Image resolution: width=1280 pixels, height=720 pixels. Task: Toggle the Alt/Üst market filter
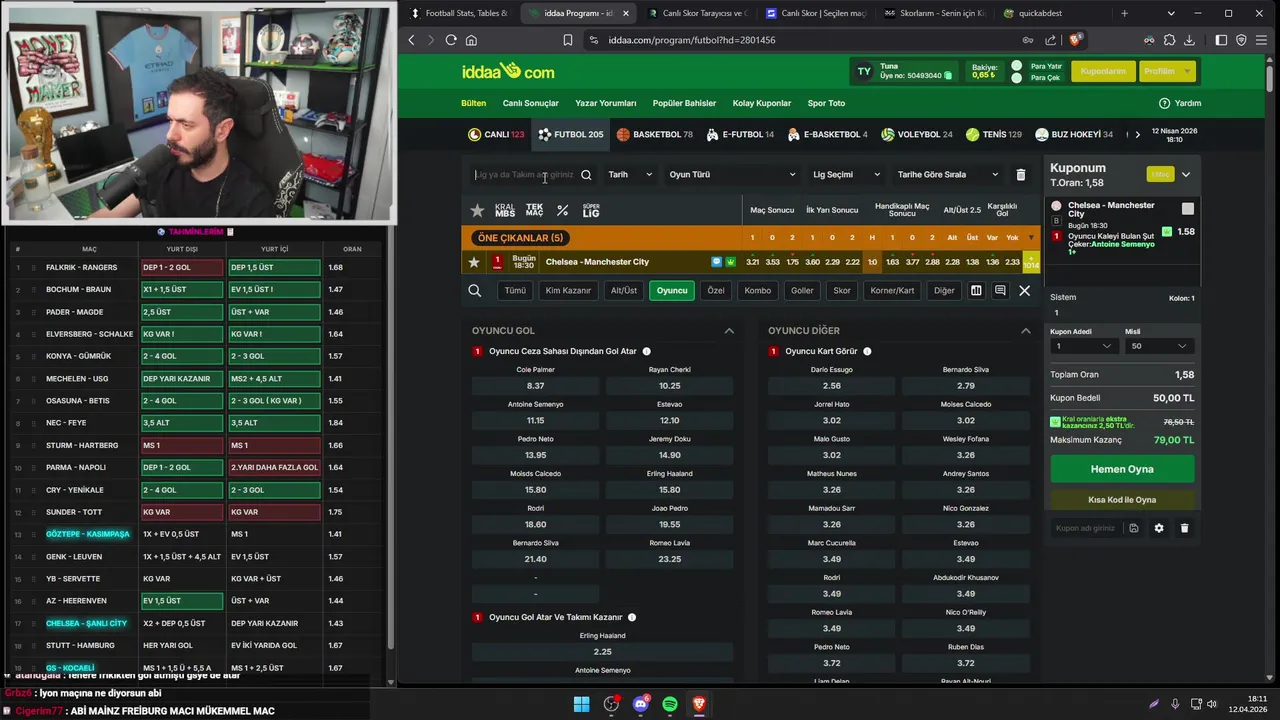click(x=624, y=291)
